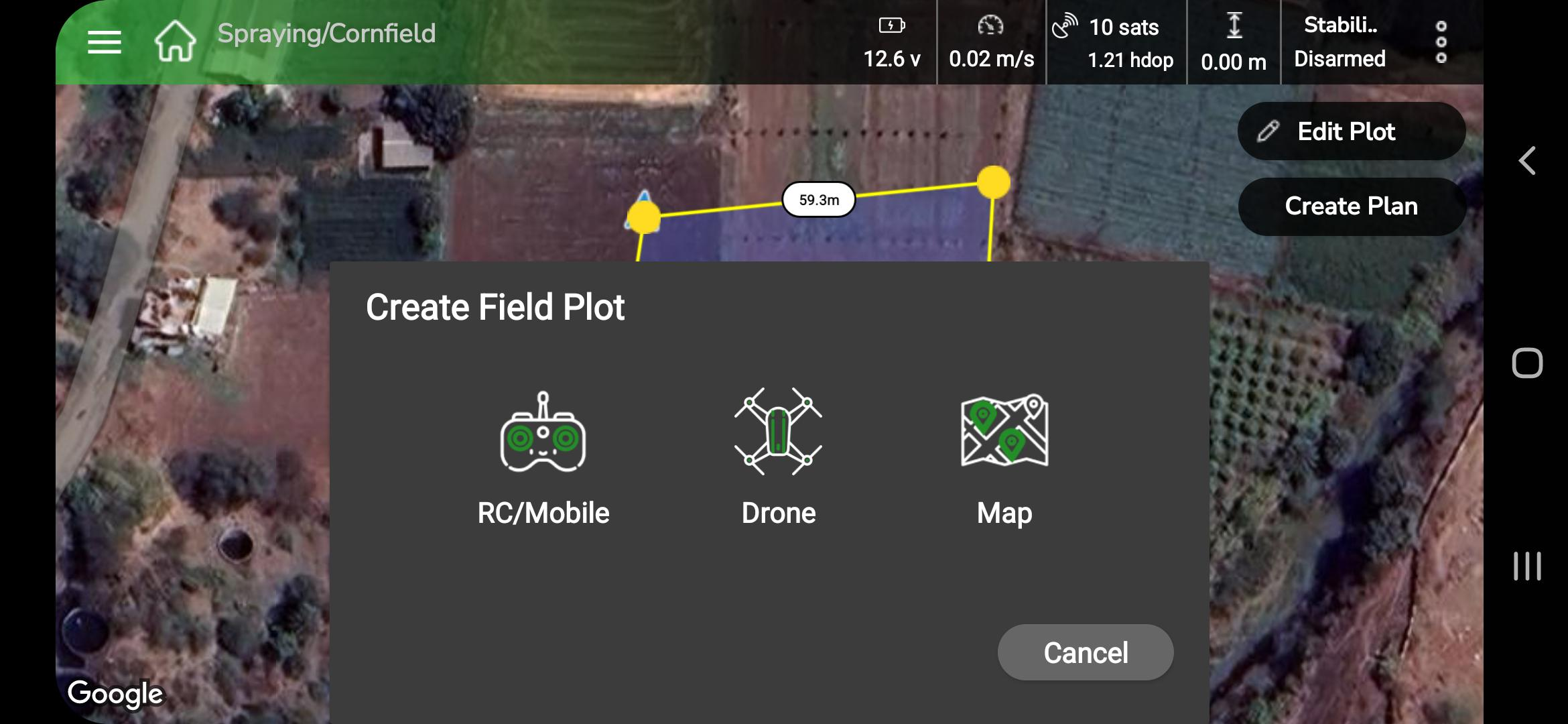Choose the Drone plotting icon
This screenshot has width=1568, height=724.
click(x=778, y=432)
